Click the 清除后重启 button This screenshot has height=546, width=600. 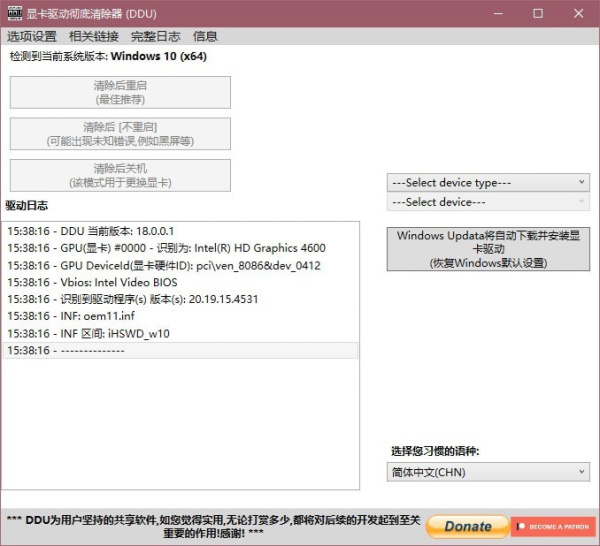[x=120, y=92]
